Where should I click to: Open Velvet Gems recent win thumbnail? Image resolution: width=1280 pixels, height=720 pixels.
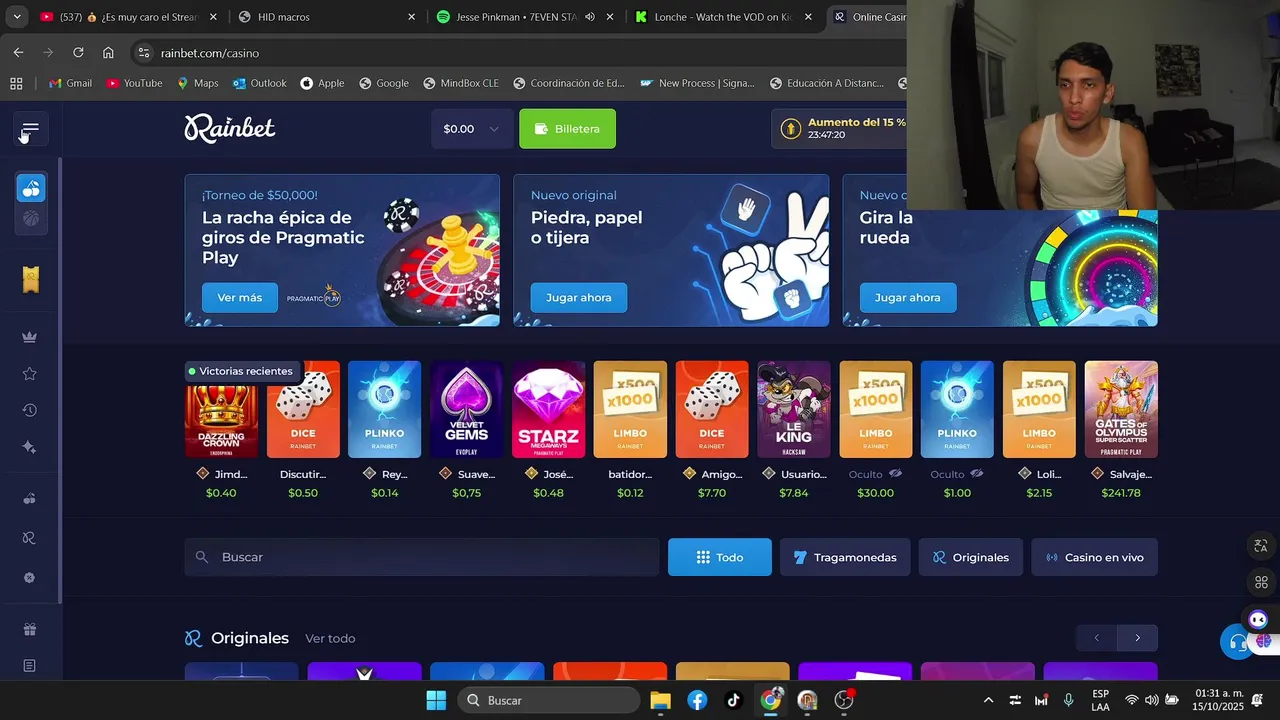[467, 409]
